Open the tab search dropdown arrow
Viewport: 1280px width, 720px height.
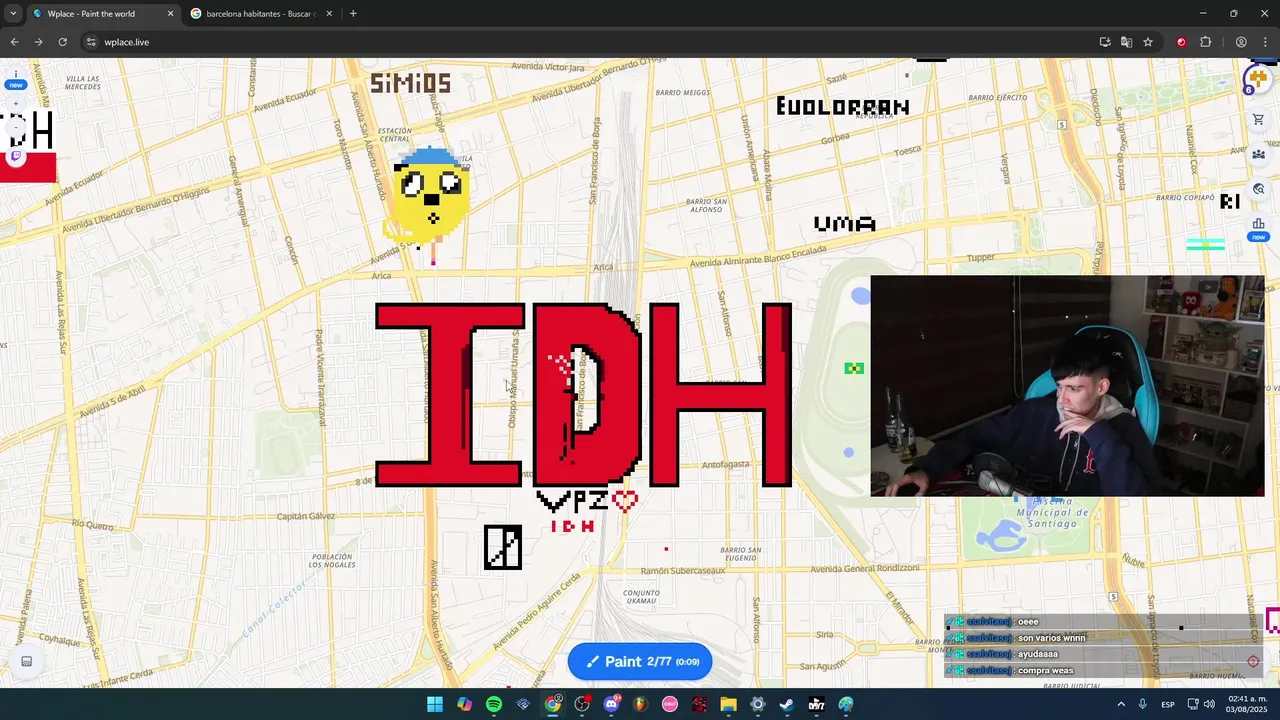tap(12, 14)
